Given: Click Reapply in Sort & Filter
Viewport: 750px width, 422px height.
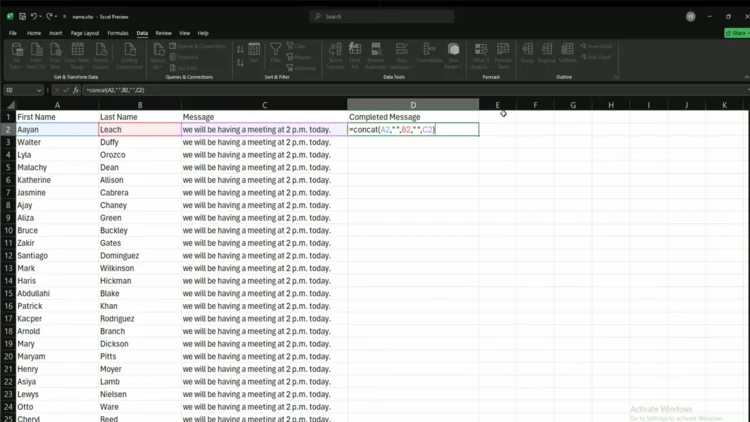Looking at the screenshot, I should 299,57.
